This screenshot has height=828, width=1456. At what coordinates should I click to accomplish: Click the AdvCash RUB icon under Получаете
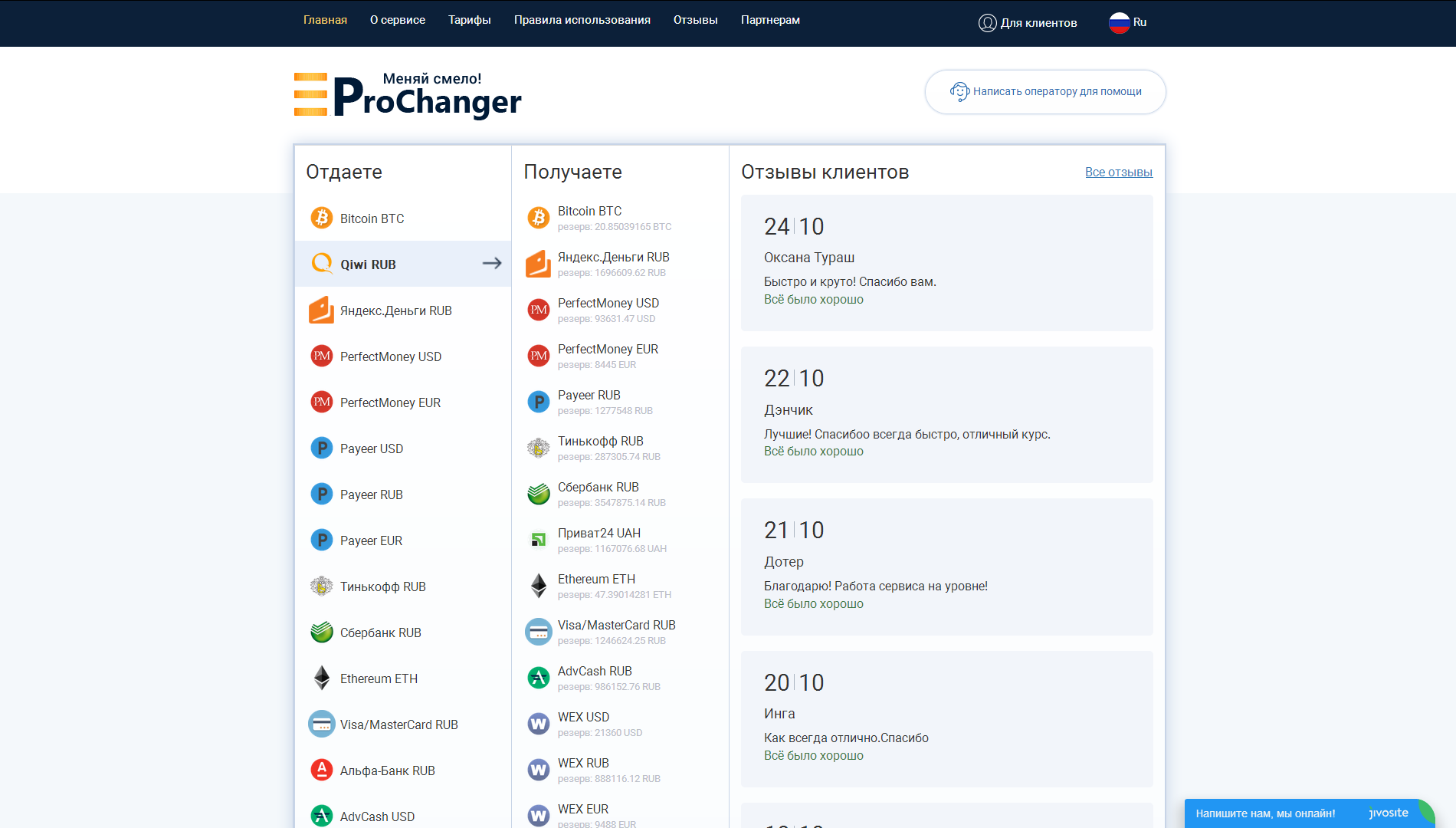point(539,678)
